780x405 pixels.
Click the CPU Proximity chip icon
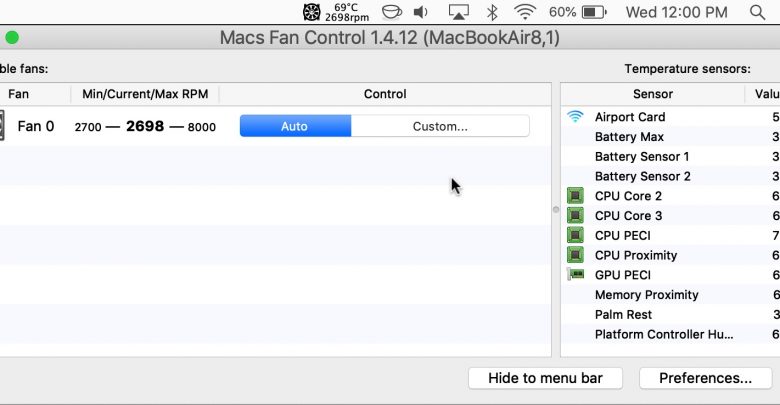[x=576, y=255]
